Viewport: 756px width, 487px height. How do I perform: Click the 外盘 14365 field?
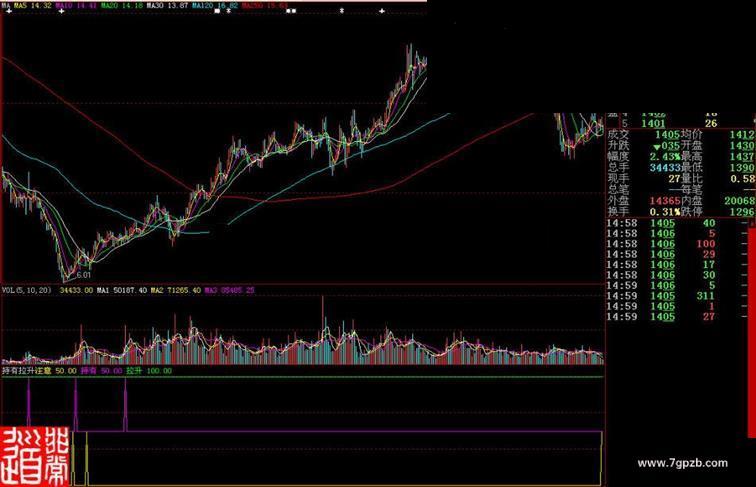[x=644, y=201]
